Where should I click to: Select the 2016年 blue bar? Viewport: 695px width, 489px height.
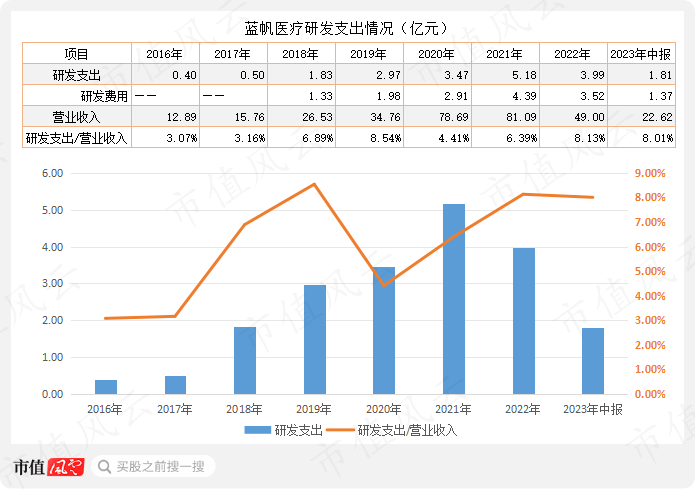click(106, 387)
